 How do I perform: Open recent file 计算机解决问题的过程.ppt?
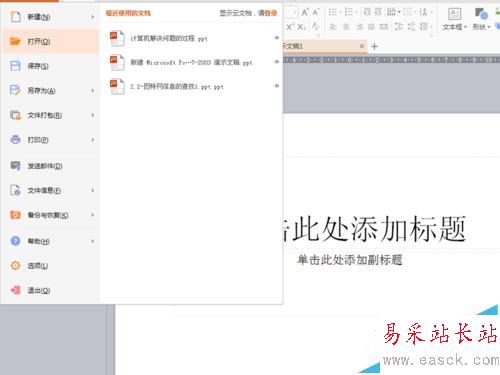[192, 38]
